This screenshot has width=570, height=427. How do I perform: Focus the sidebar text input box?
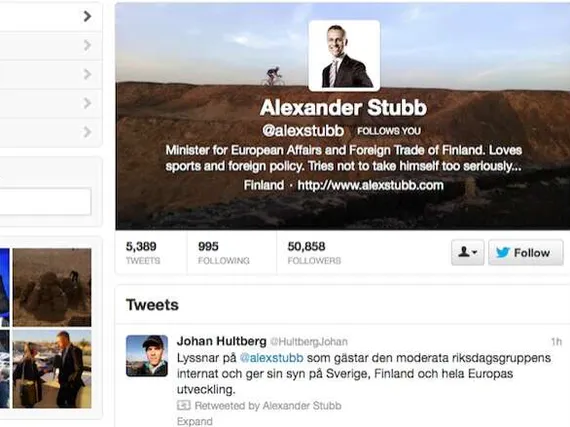(45, 201)
